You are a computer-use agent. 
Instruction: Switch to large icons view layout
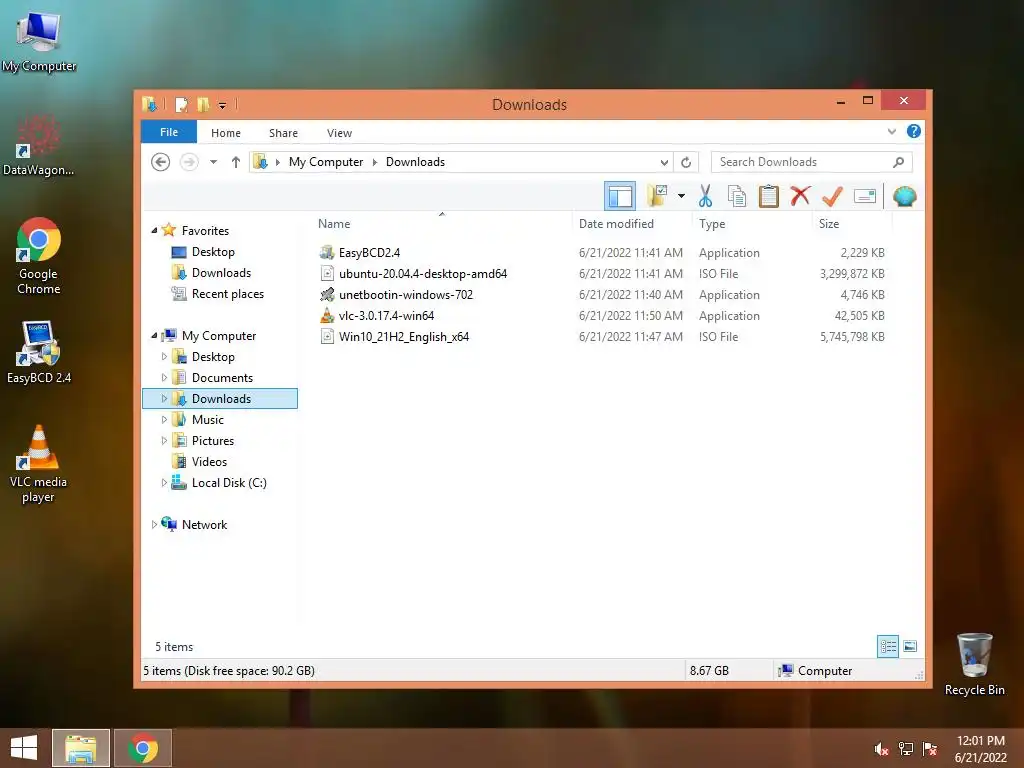click(x=910, y=647)
